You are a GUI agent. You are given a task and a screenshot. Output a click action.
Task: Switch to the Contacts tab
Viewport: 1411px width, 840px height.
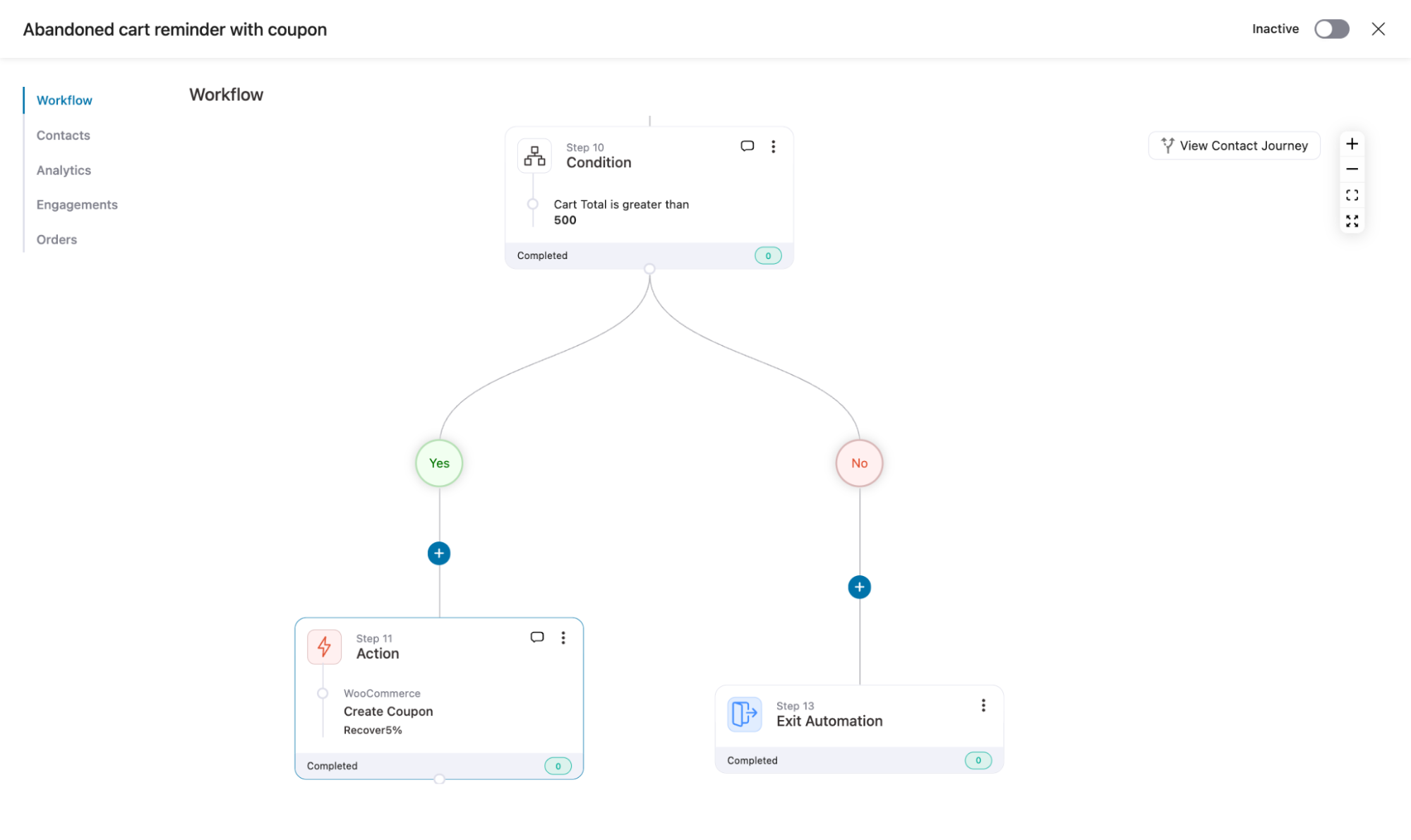(x=64, y=135)
